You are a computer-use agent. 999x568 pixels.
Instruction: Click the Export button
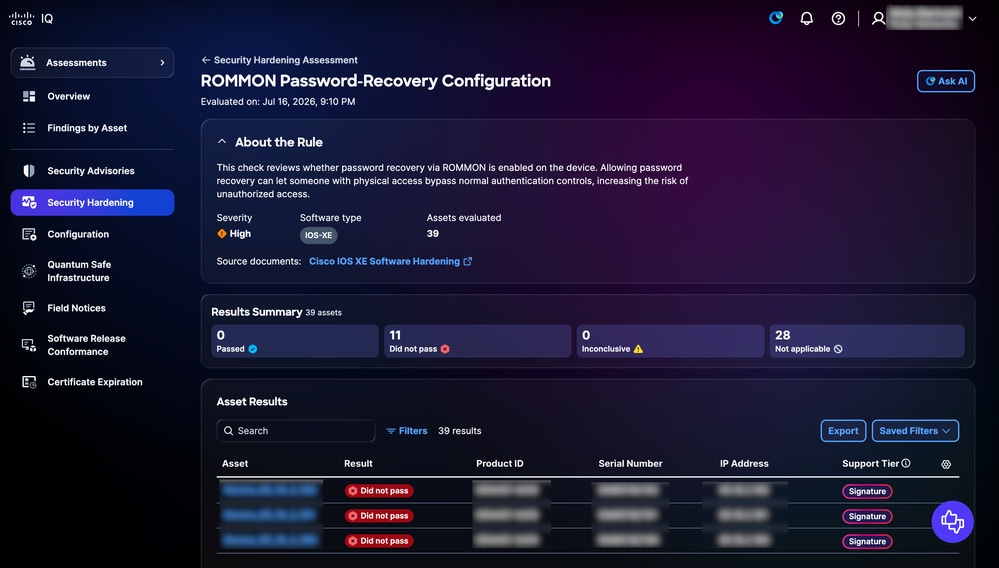843,431
